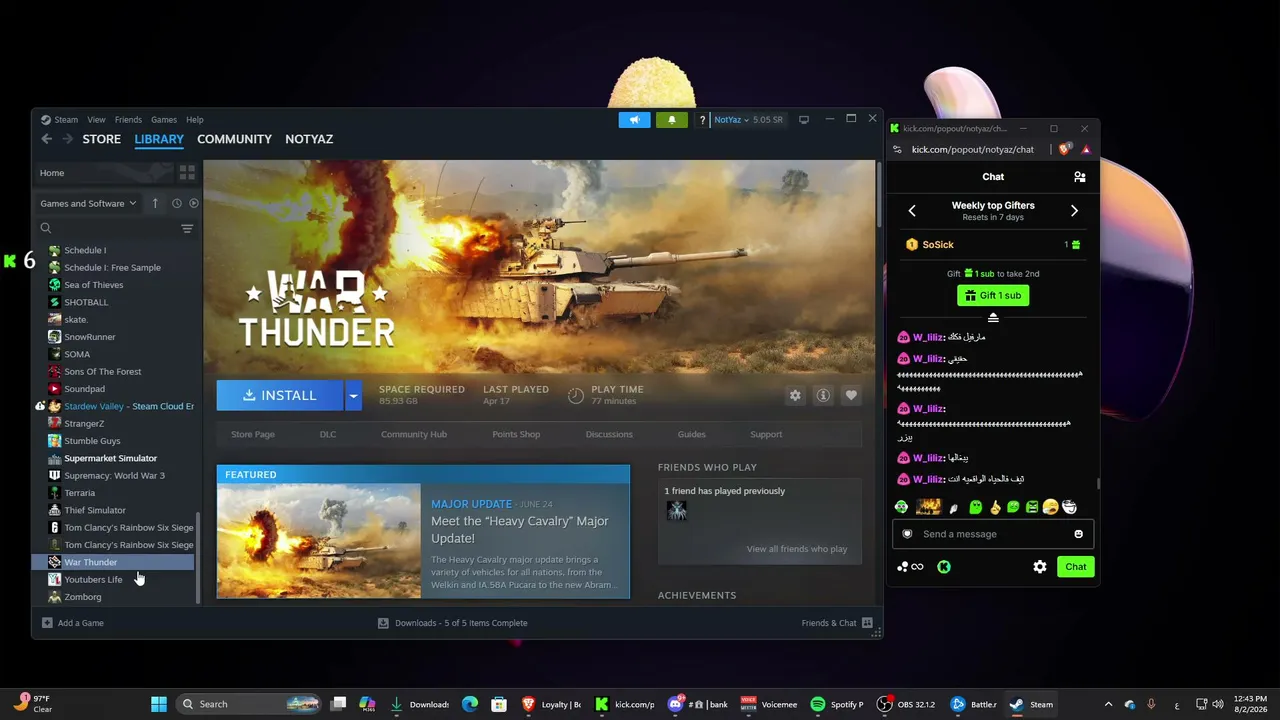Open the View menu
1280x720 pixels.
tap(96, 120)
